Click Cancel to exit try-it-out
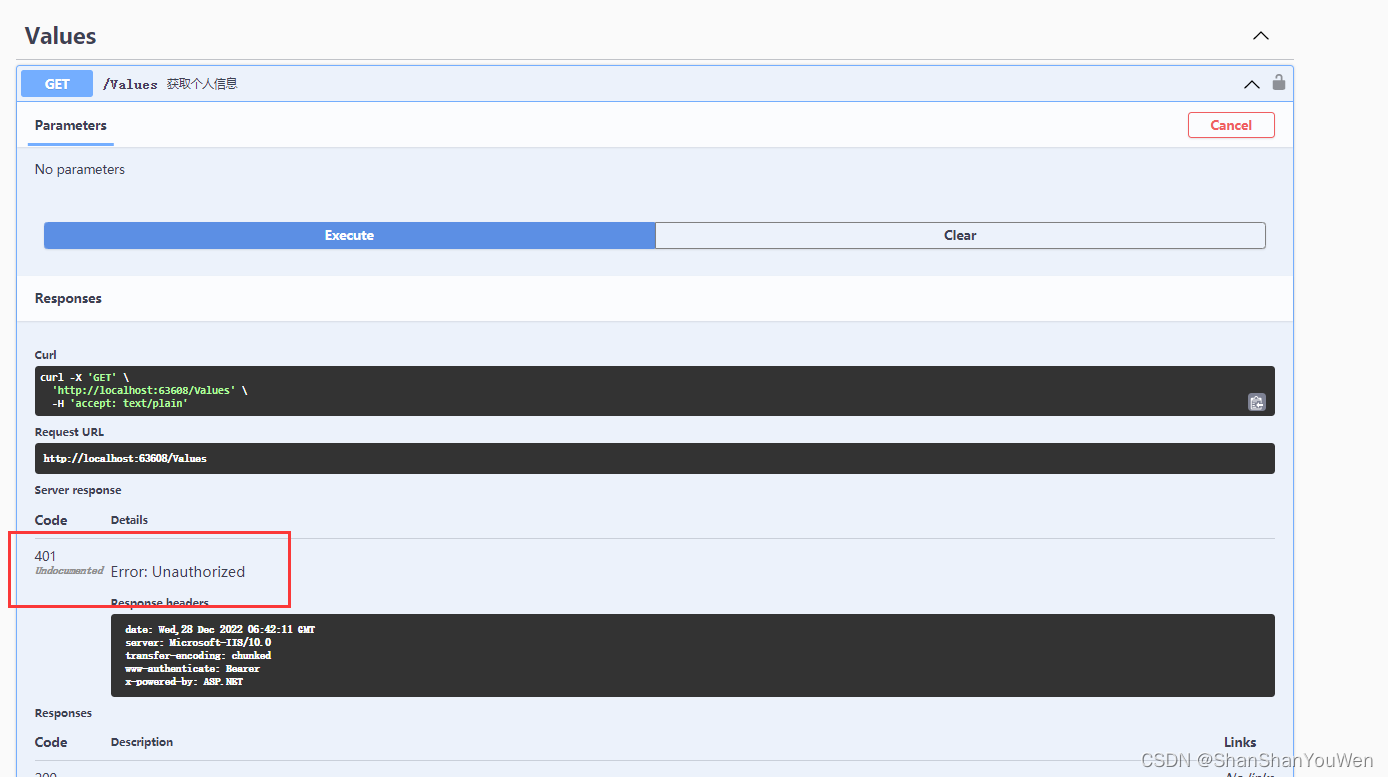The width and height of the screenshot is (1388, 777). click(x=1231, y=124)
